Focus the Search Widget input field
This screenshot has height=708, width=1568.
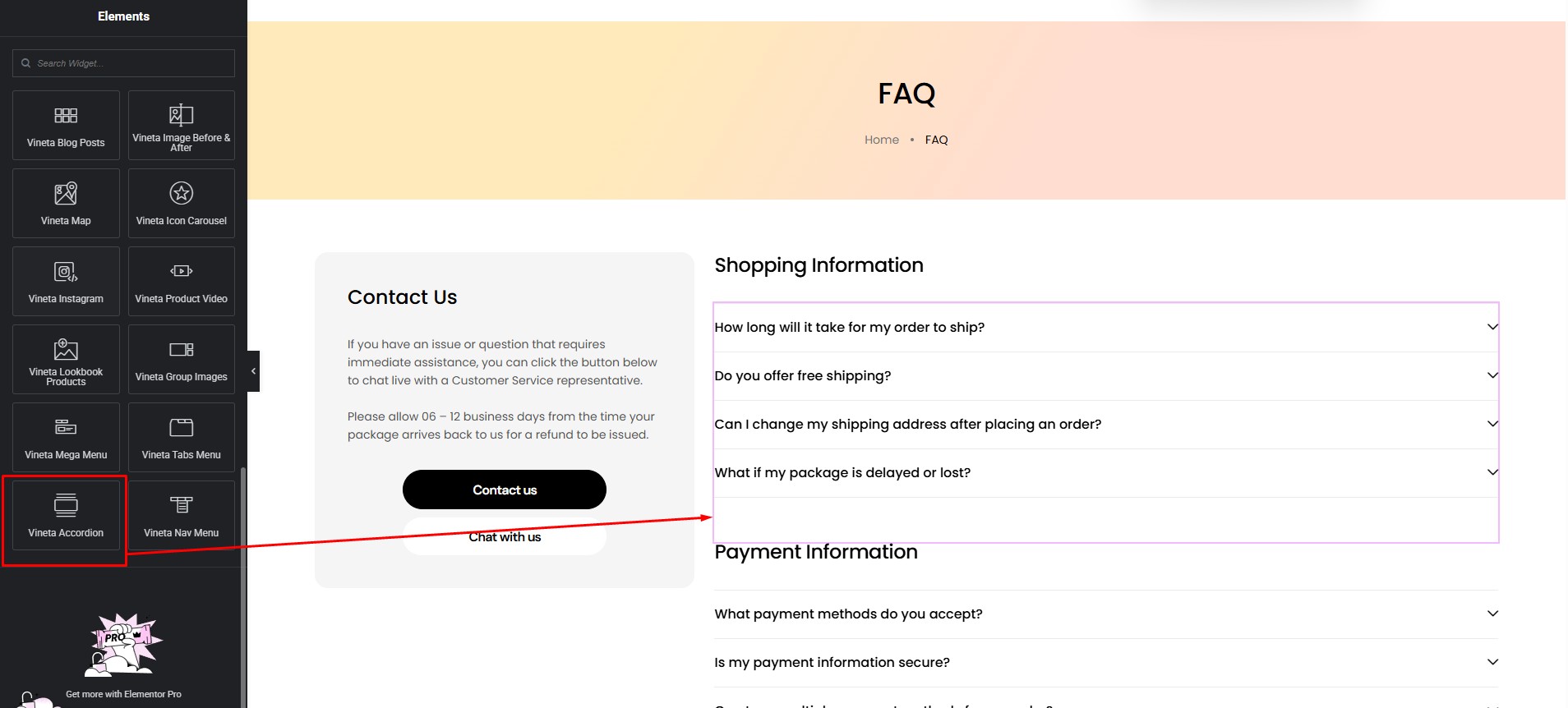click(123, 63)
